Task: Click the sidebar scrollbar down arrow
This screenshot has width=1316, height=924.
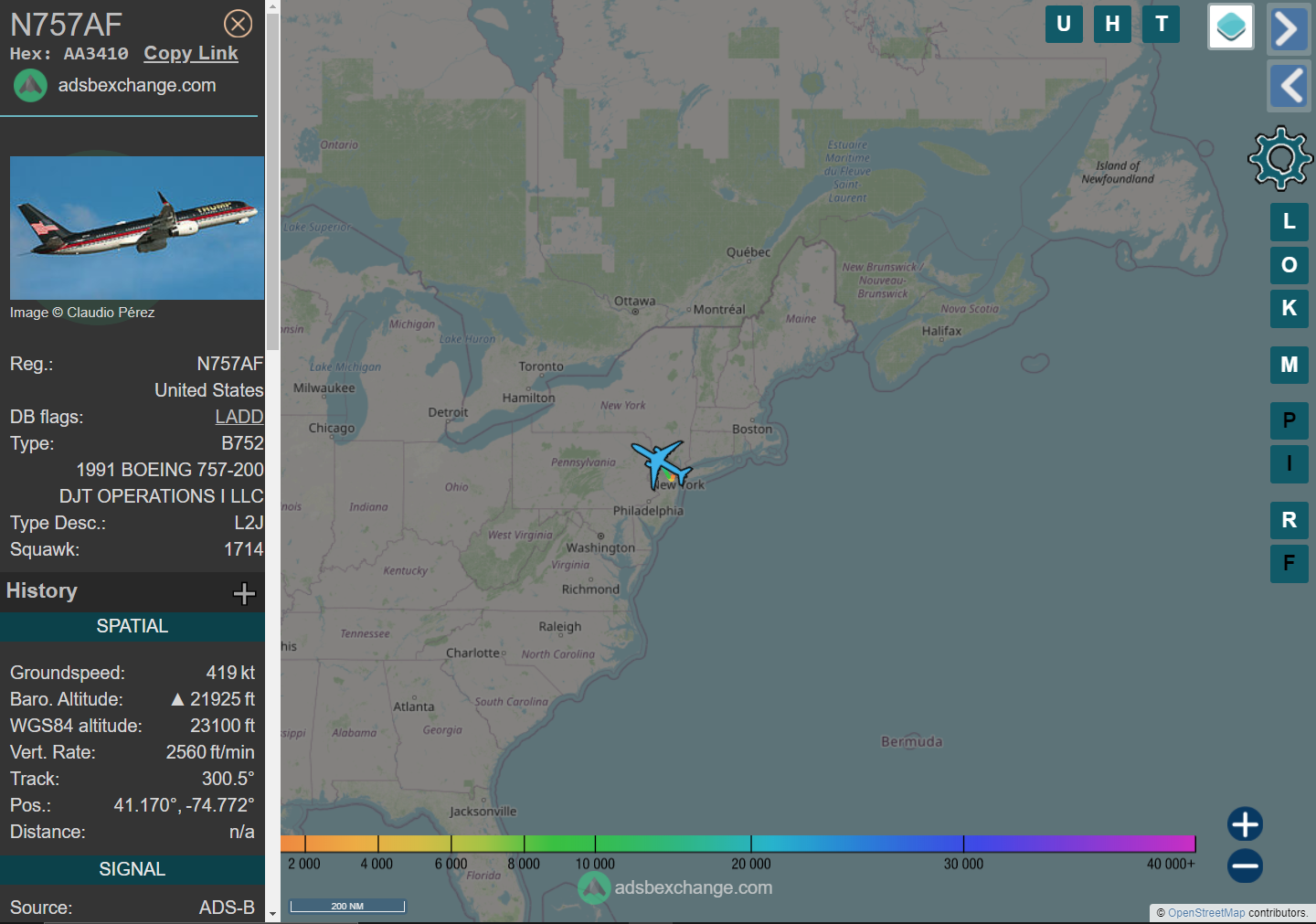Action: coord(272,914)
